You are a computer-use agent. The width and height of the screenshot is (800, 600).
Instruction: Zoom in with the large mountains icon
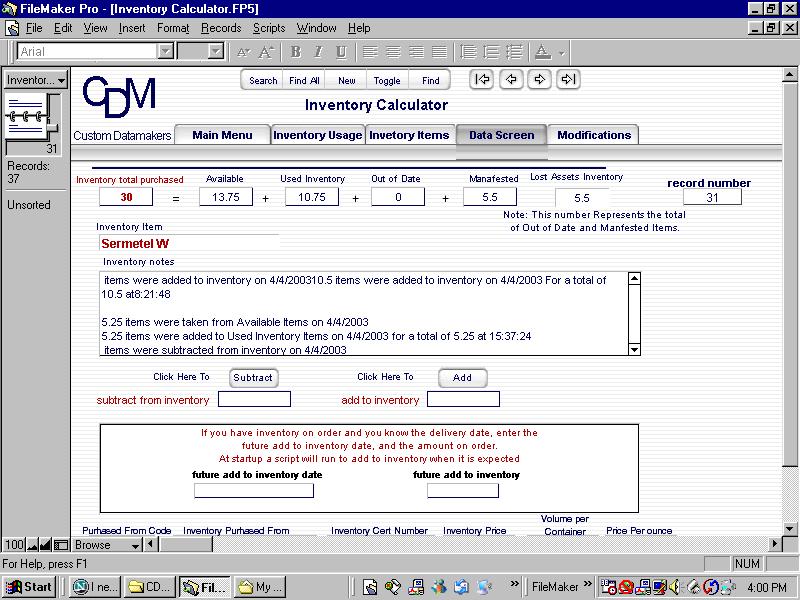pyautogui.click(x=46, y=545)
